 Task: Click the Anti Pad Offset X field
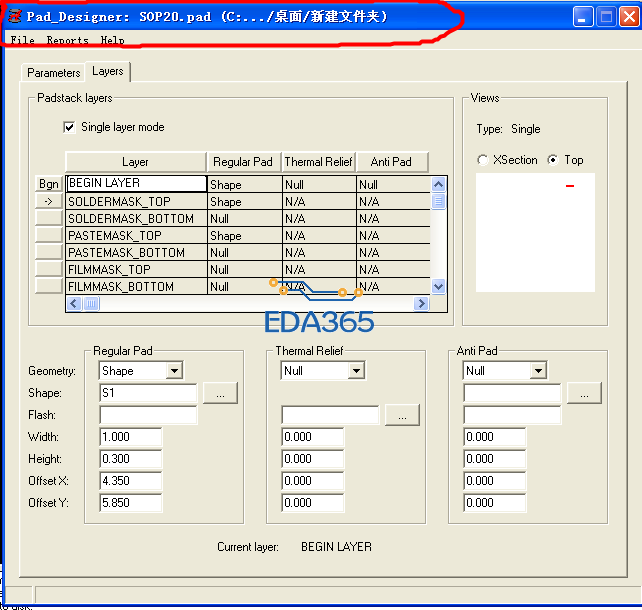point(495,481)
